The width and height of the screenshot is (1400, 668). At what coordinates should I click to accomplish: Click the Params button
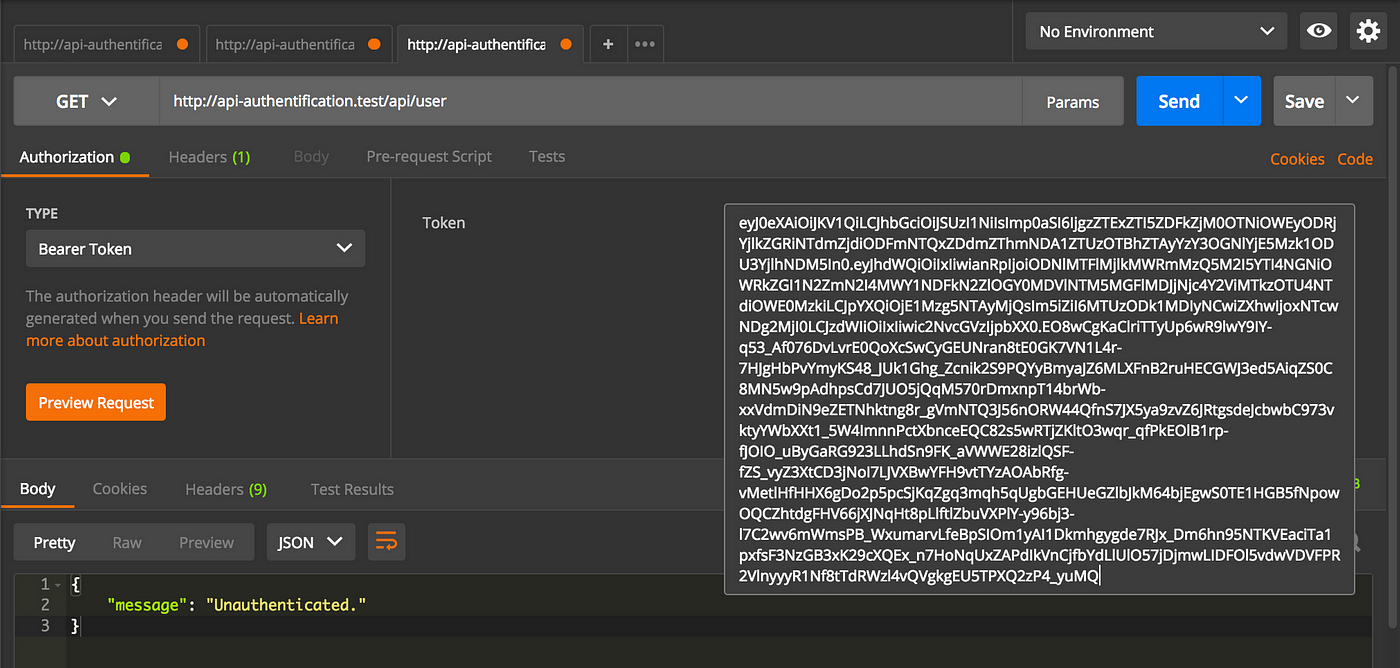coord(1073,101)
